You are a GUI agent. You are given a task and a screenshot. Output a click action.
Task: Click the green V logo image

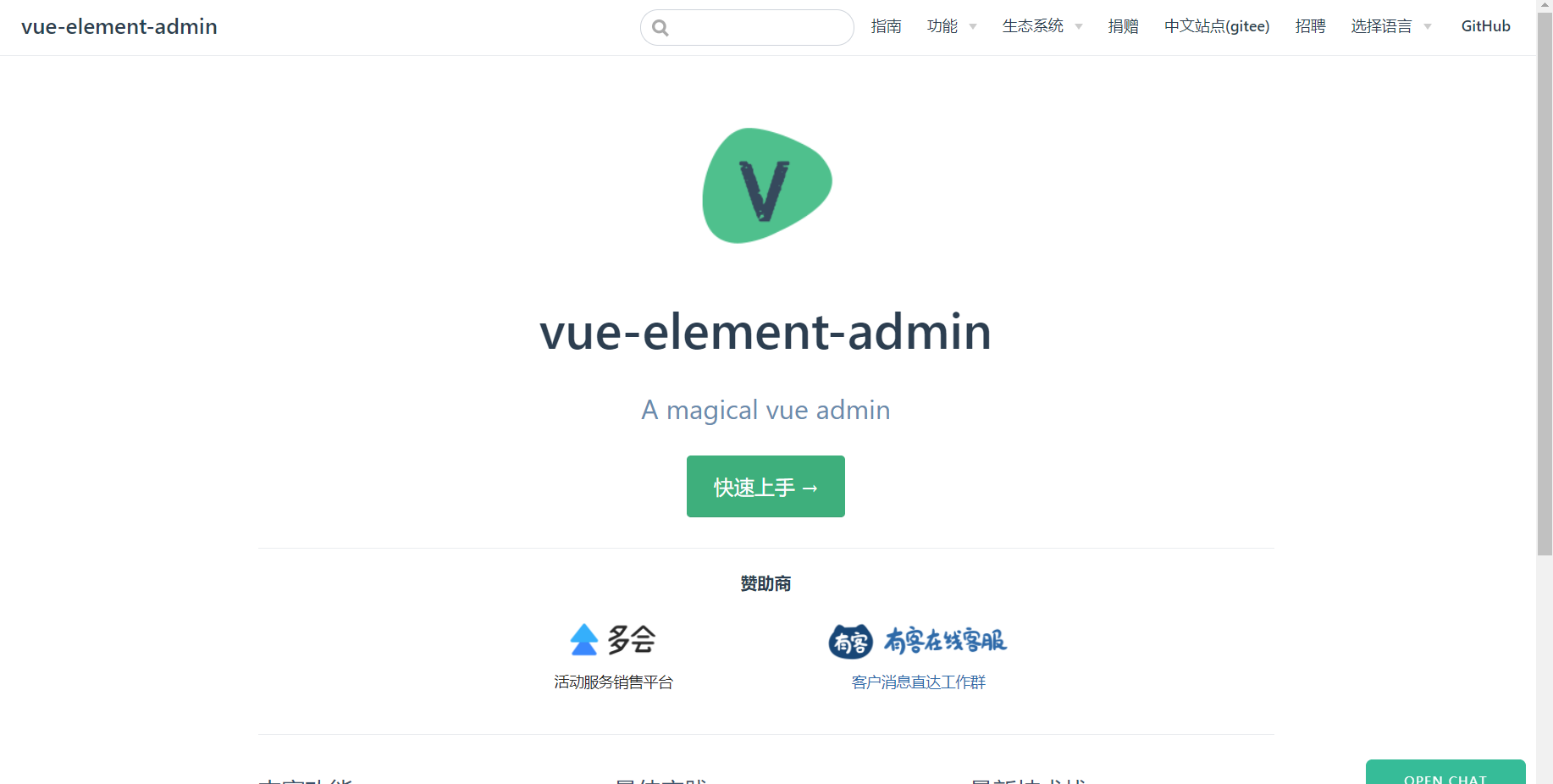766,185
